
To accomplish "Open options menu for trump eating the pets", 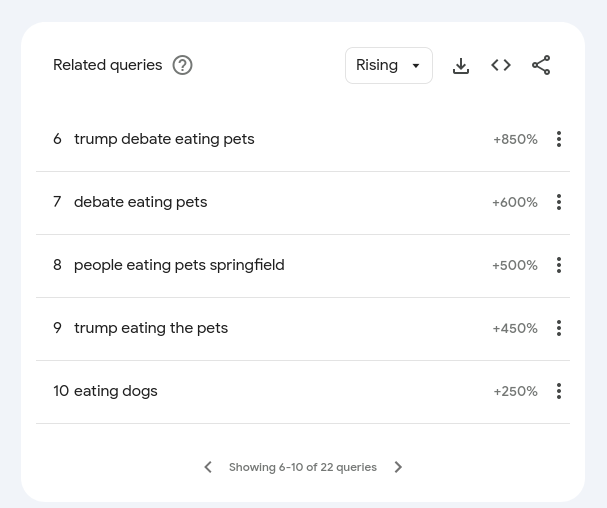I will [x=559, y=328].
